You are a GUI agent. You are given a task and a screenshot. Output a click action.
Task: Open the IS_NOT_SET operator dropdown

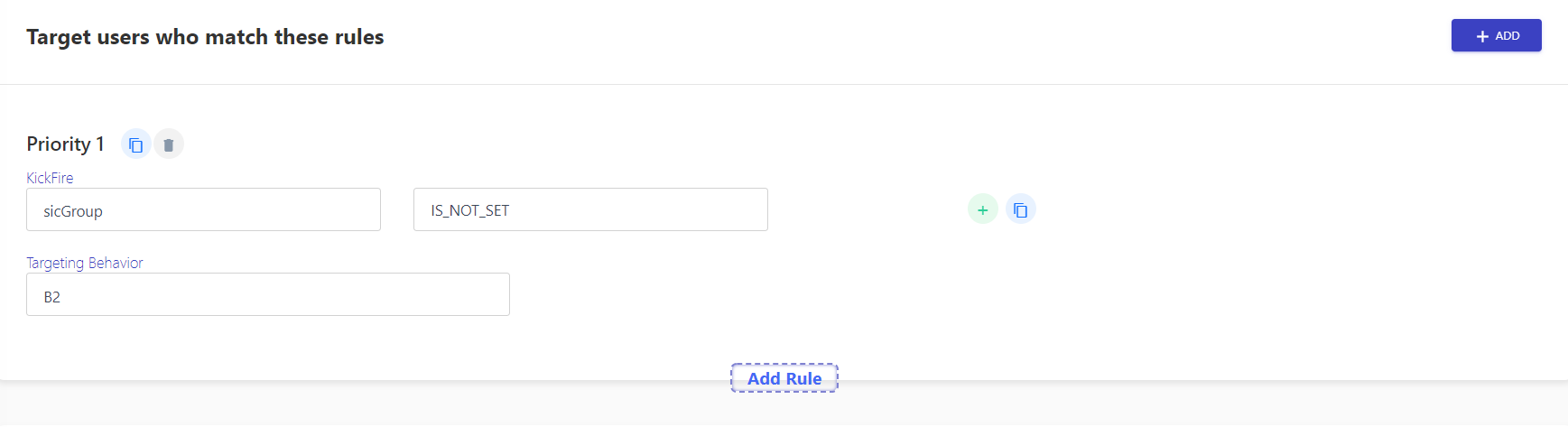(590, 209)
